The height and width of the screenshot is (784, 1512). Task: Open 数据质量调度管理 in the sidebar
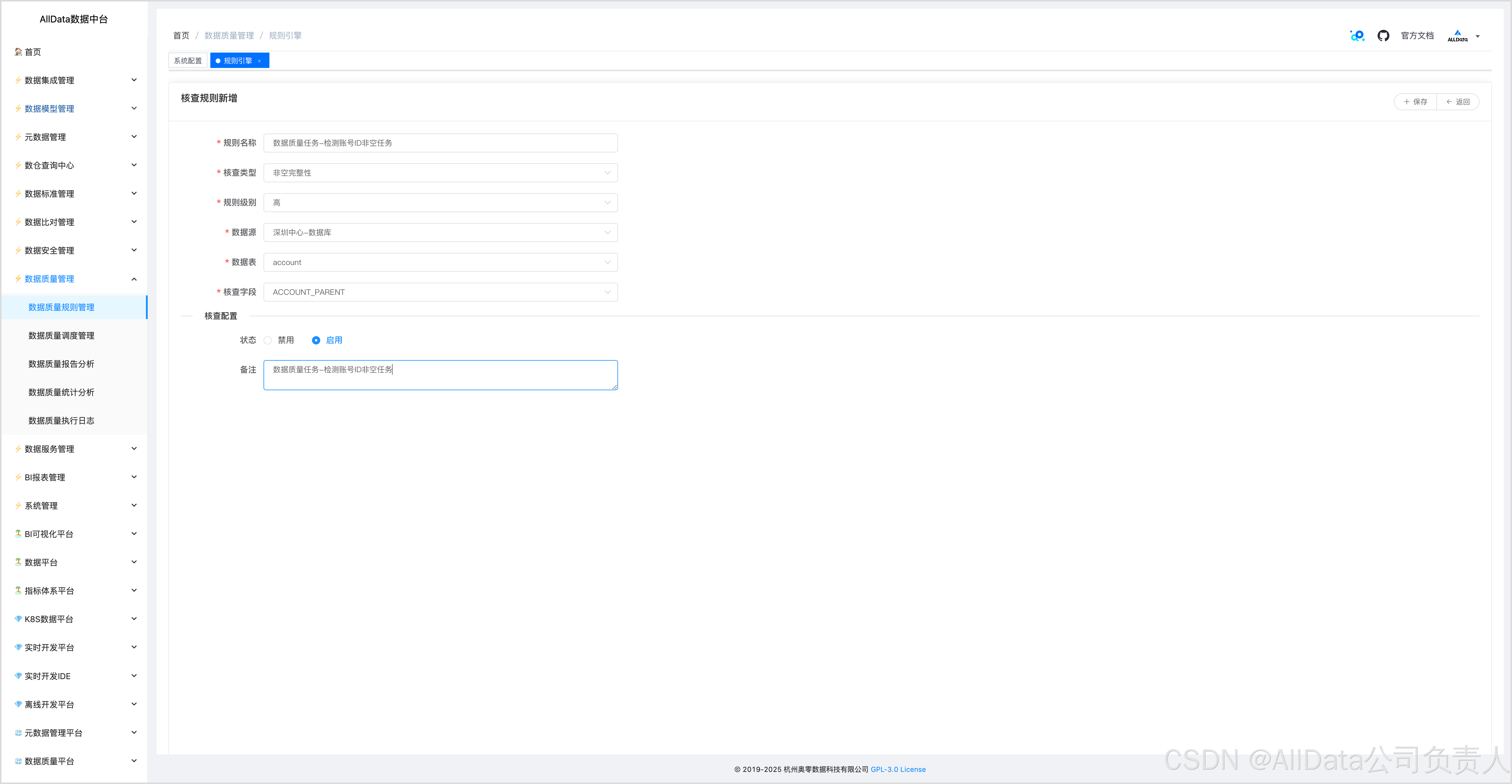(x=61, y=336)
